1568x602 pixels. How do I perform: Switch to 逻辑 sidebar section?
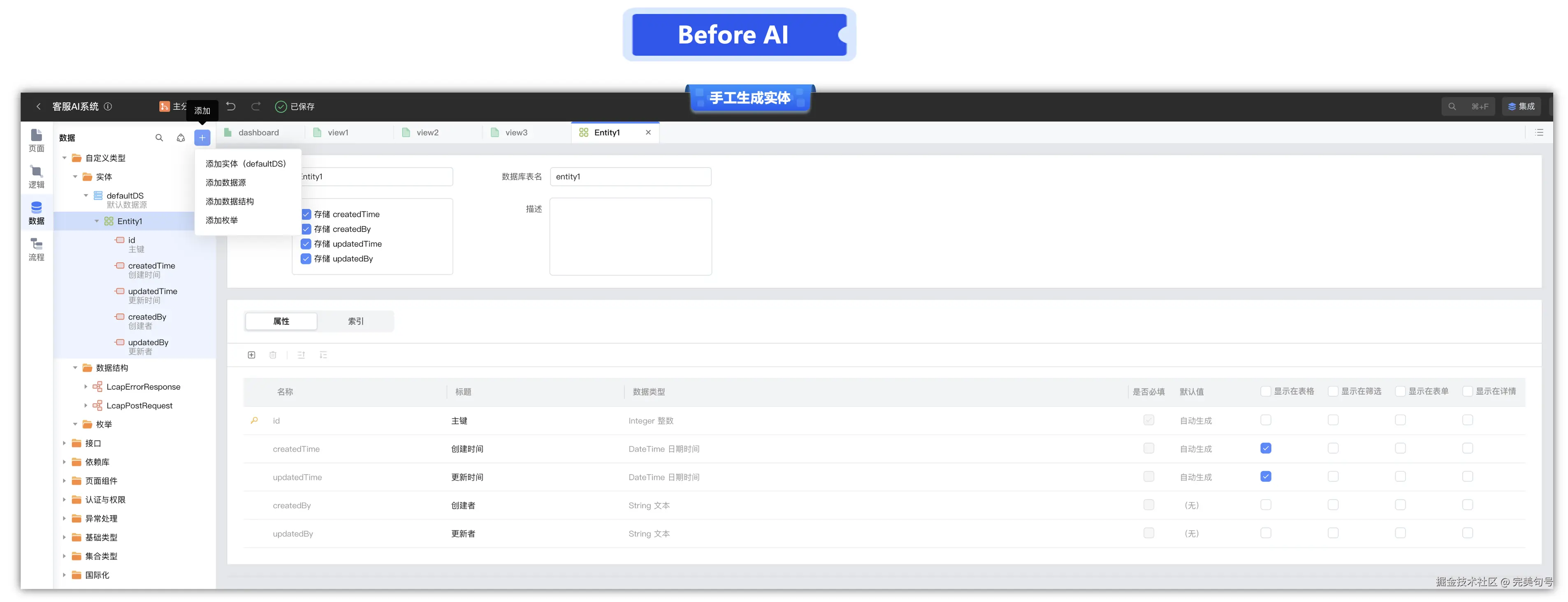37,176
